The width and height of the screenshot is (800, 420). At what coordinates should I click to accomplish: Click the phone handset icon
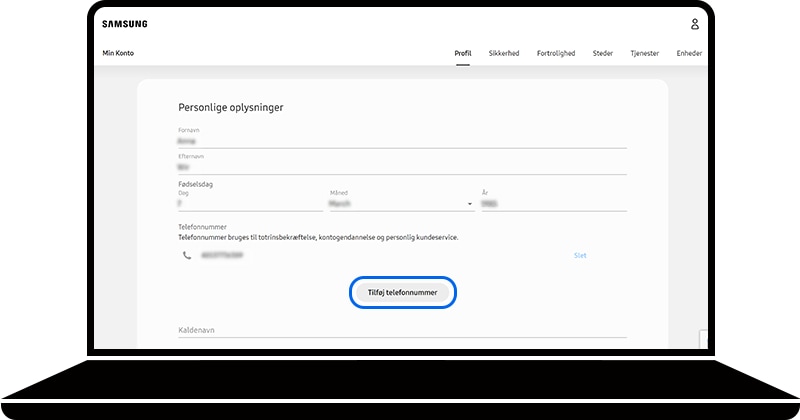click(x=187, y=255)
